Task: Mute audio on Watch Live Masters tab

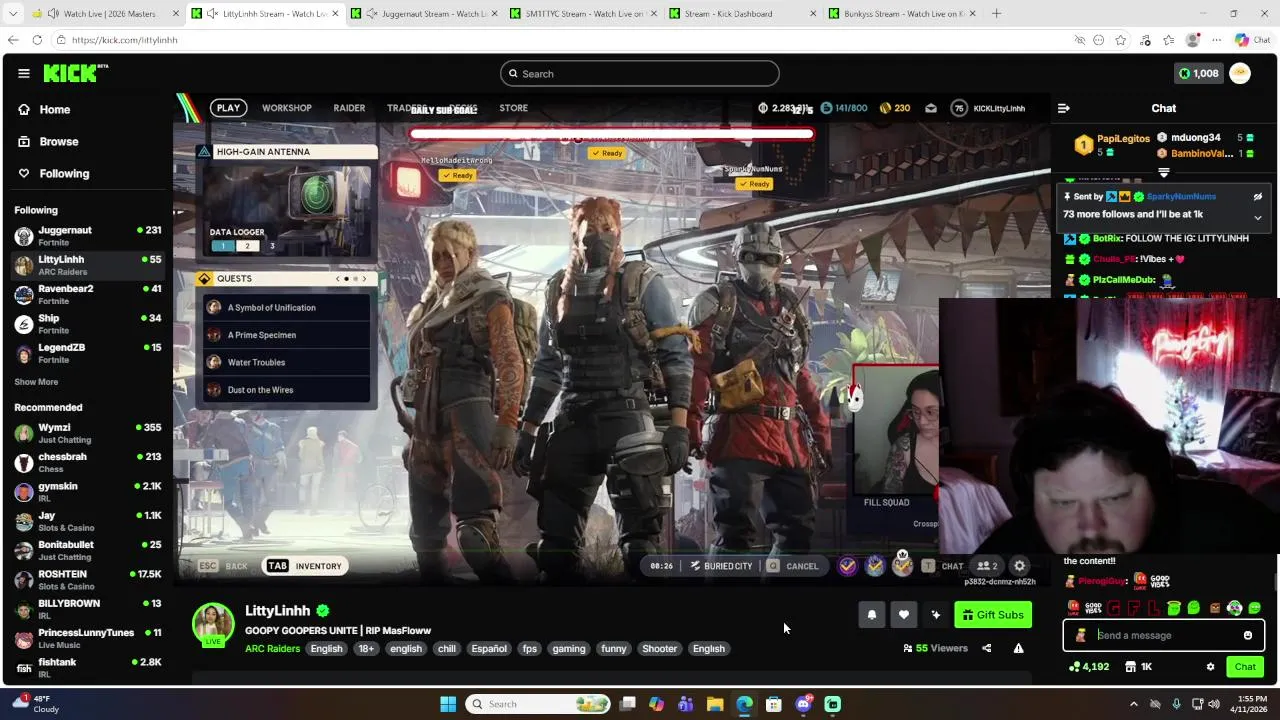Action: tap(52, 14)
